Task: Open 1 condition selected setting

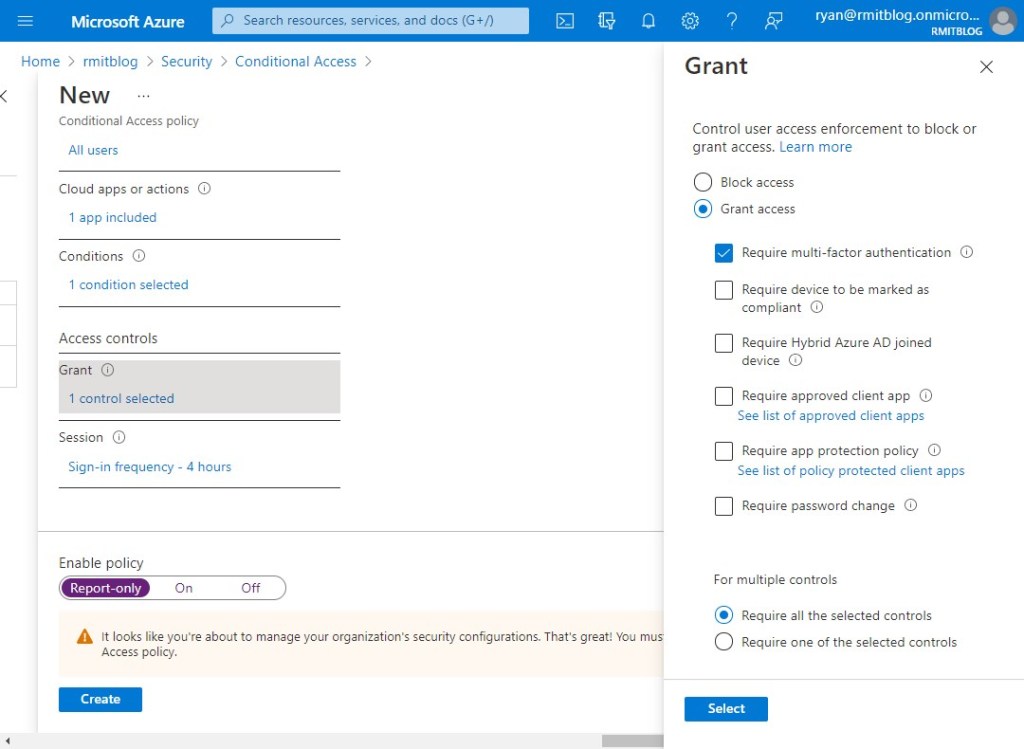Action: pyautogui.click(x=129, y=285)
